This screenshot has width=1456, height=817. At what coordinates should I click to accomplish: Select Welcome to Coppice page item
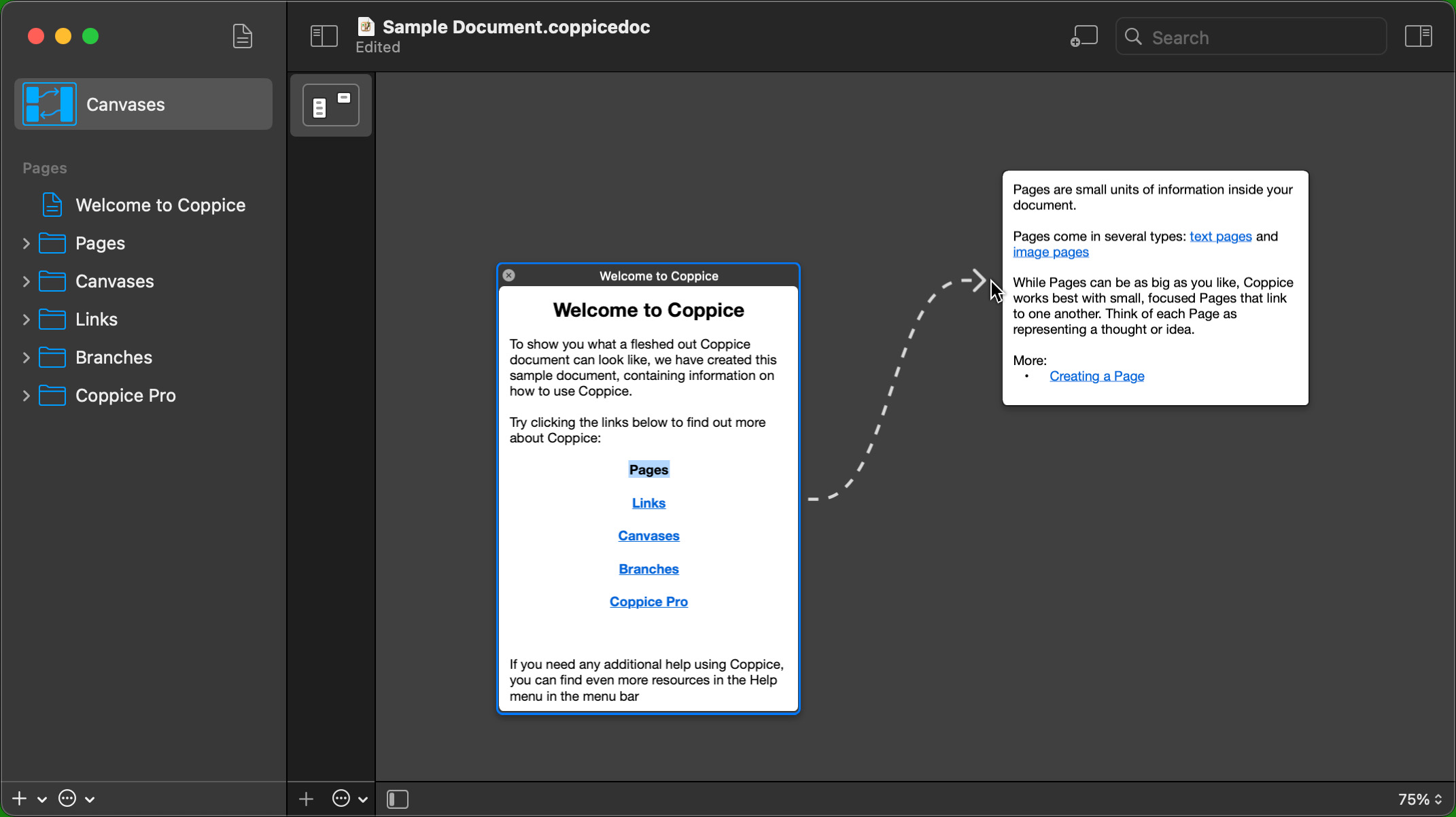point(160,205)
